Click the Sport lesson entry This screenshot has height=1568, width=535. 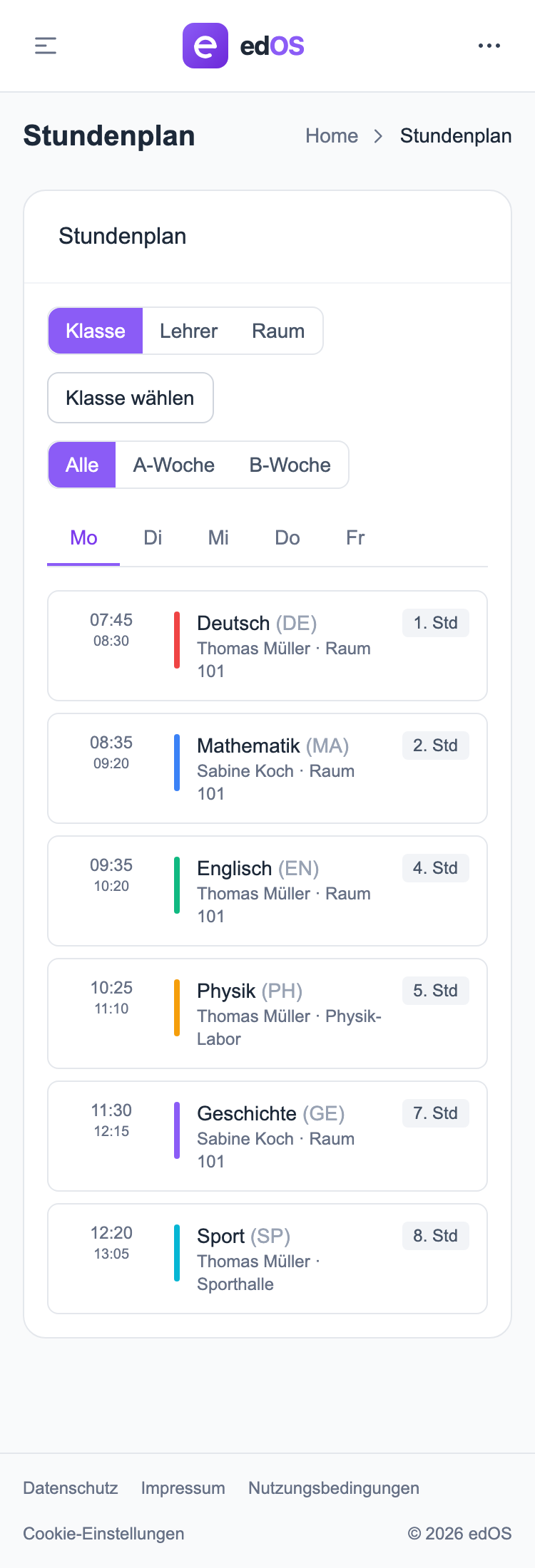pos(267,1258)
